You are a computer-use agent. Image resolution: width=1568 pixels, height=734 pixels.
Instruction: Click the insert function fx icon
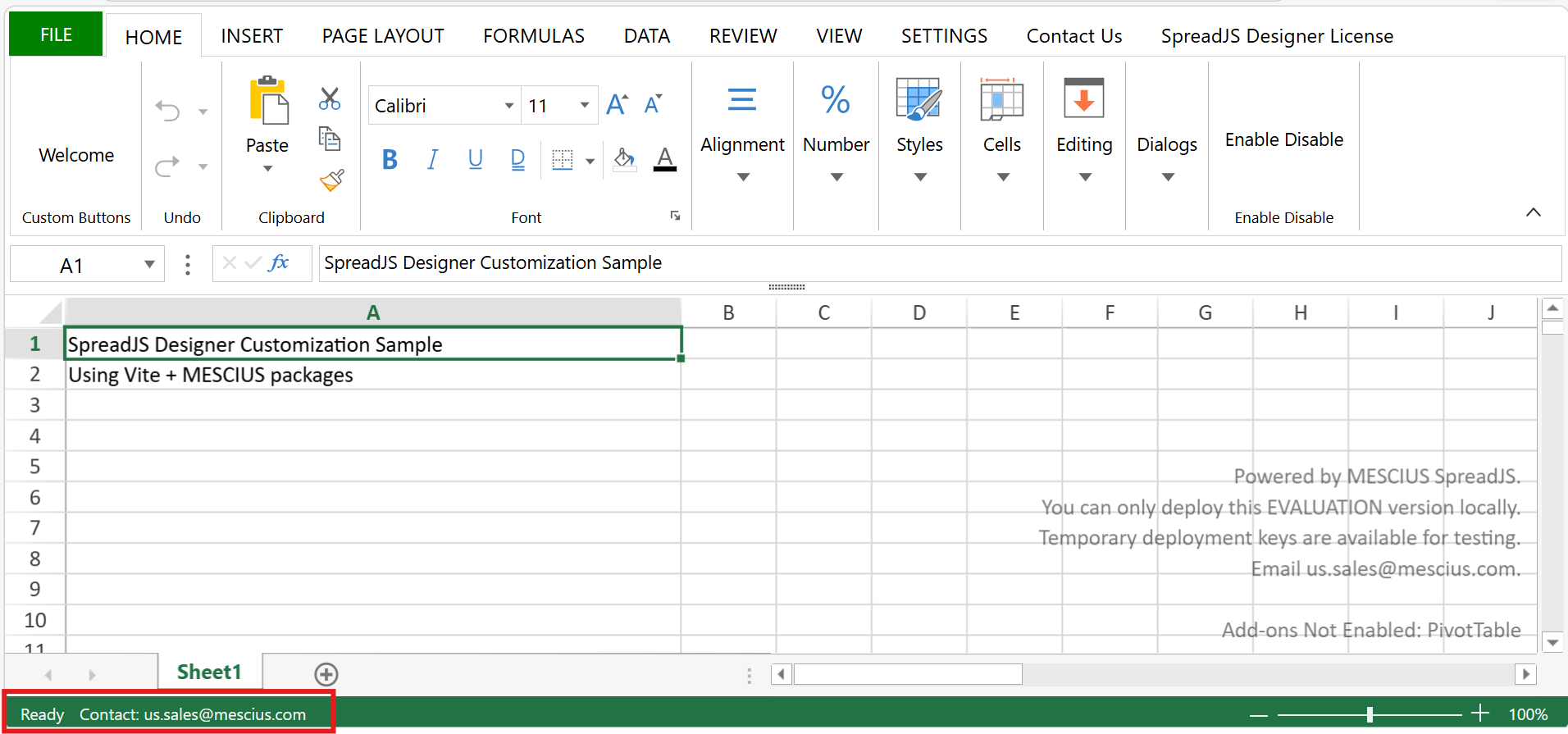(279, 262)
